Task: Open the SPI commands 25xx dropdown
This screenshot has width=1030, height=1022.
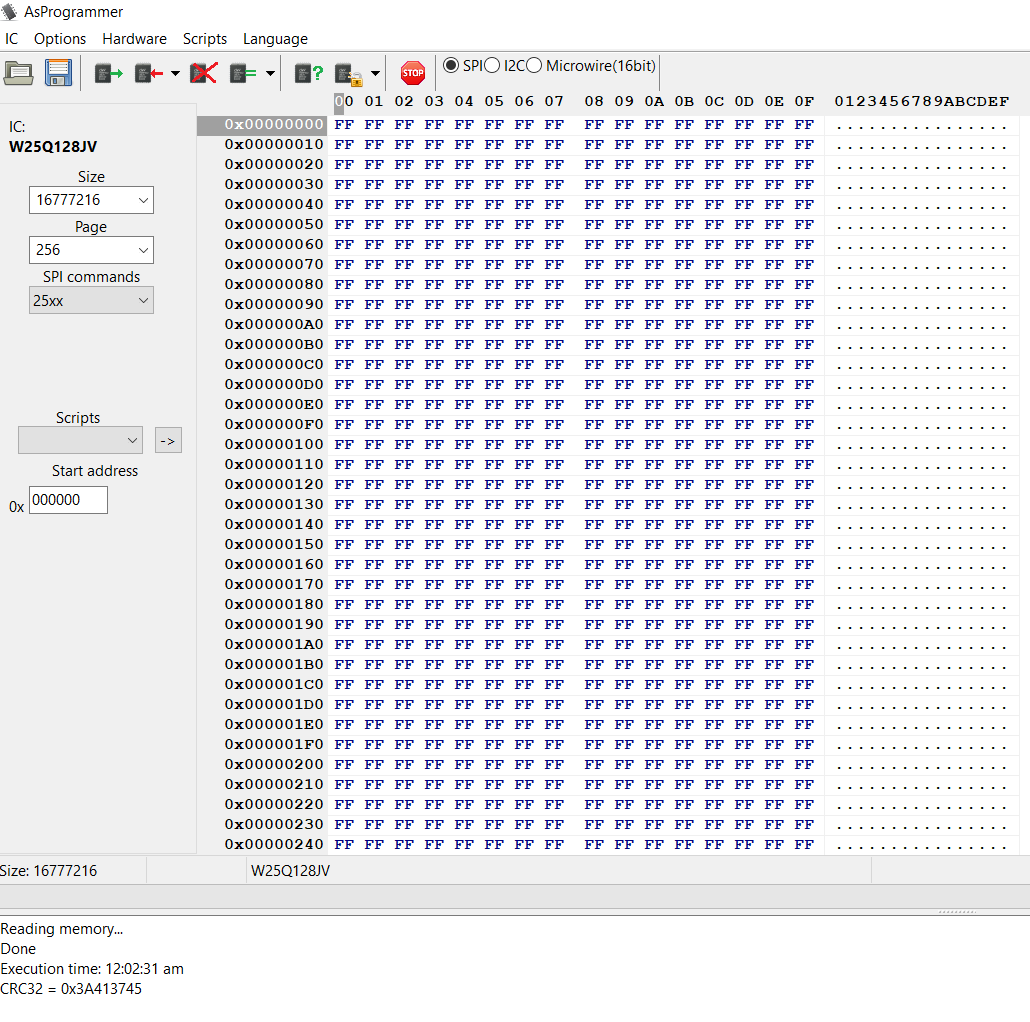Action: 91,300
